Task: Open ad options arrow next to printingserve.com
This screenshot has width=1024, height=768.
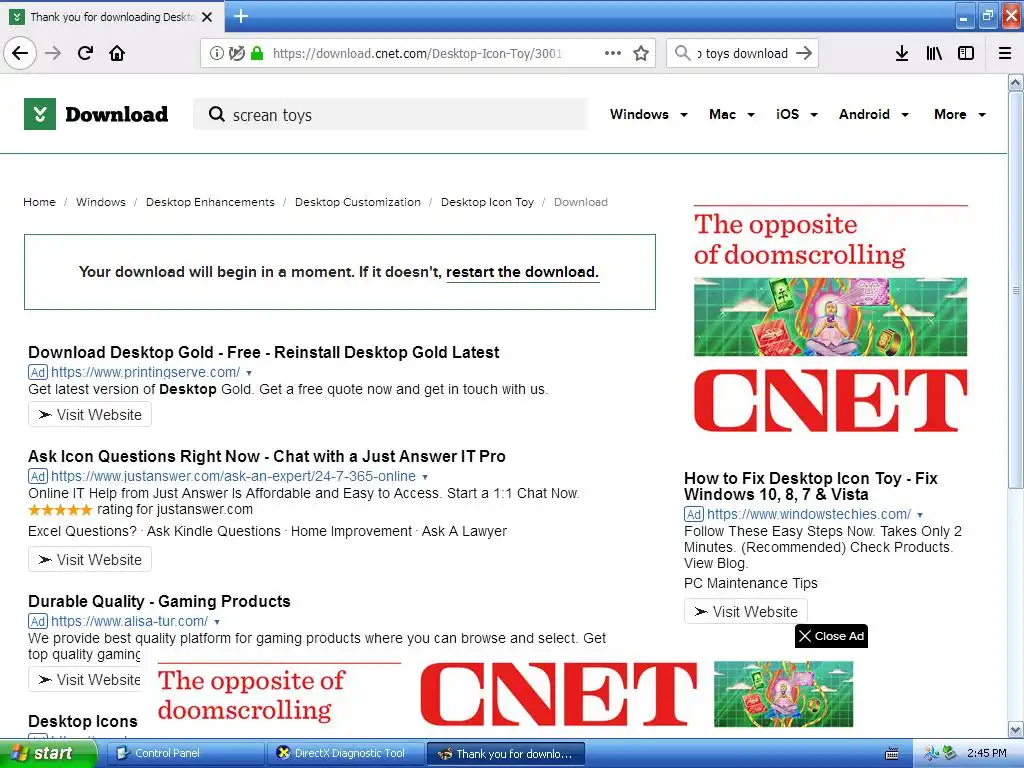Action: pos(249,373)
